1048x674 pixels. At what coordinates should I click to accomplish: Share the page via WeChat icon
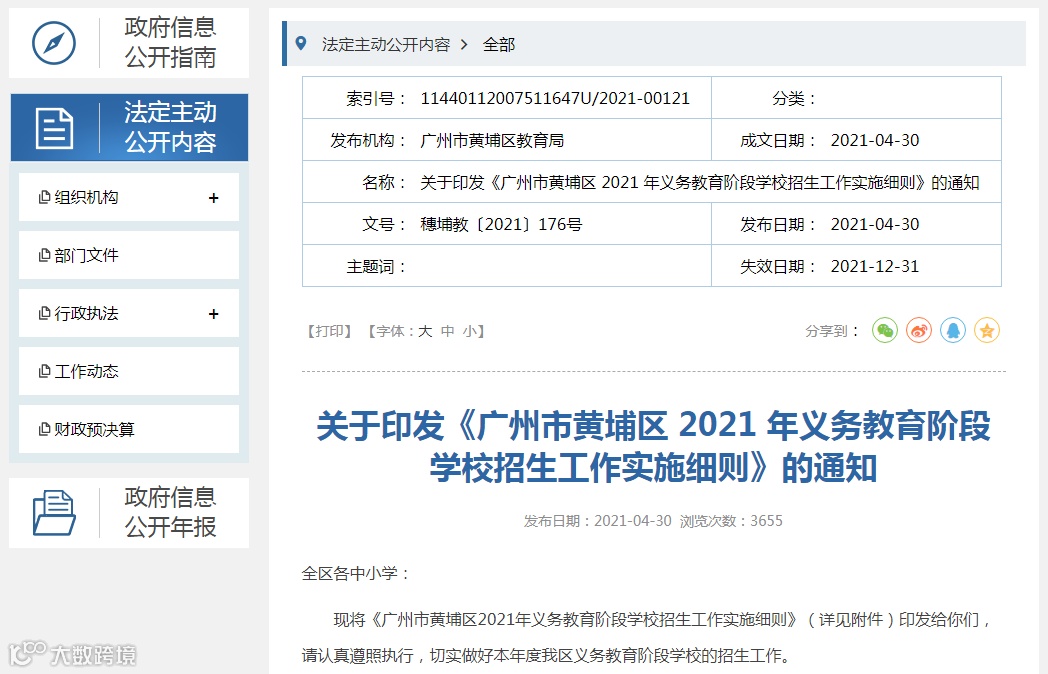885,330
